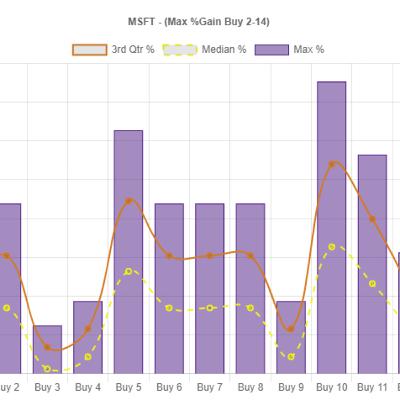Click the orange 3rd Qtr point at Buy 8

250,256
